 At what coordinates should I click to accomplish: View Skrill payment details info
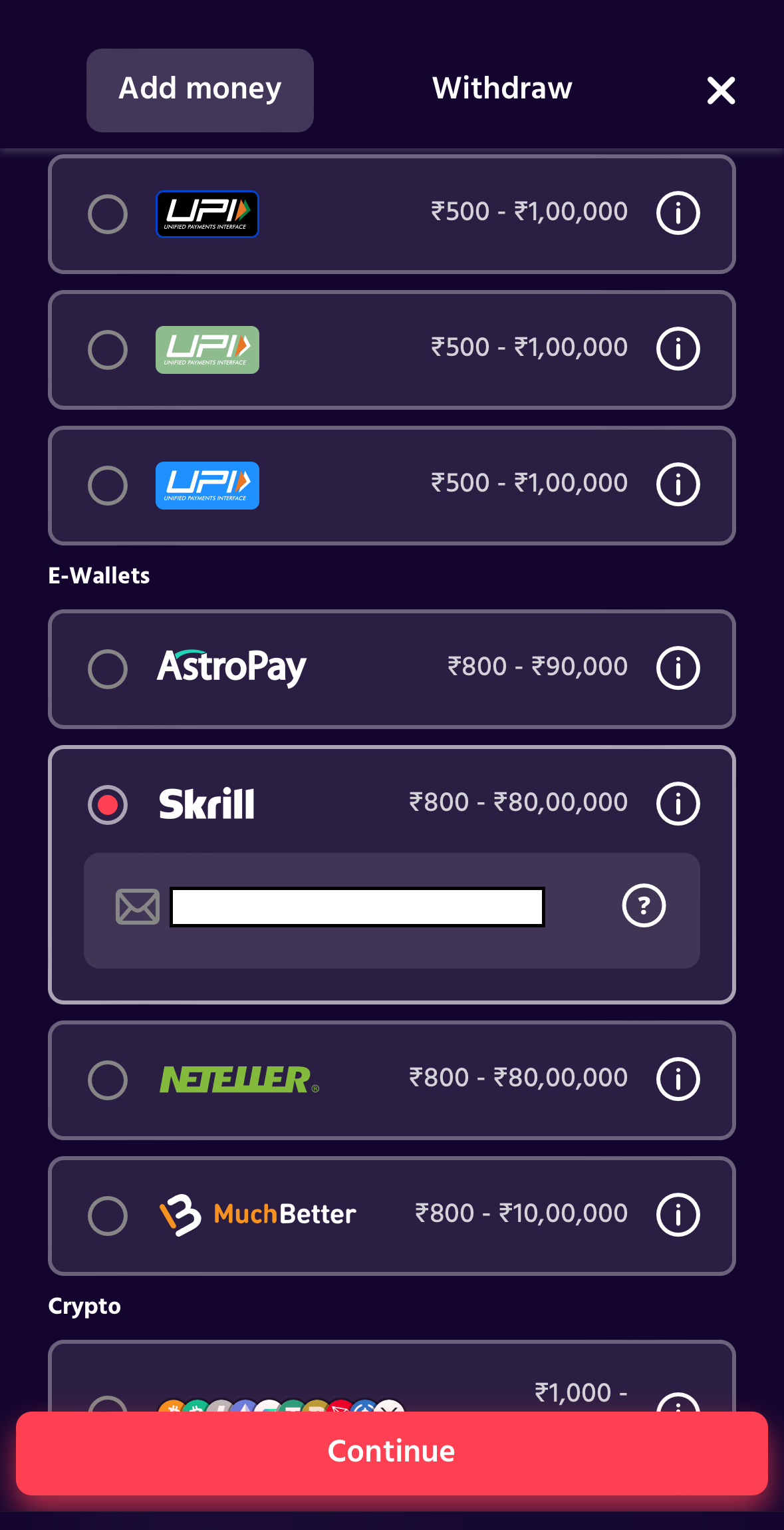click(677, 802)
